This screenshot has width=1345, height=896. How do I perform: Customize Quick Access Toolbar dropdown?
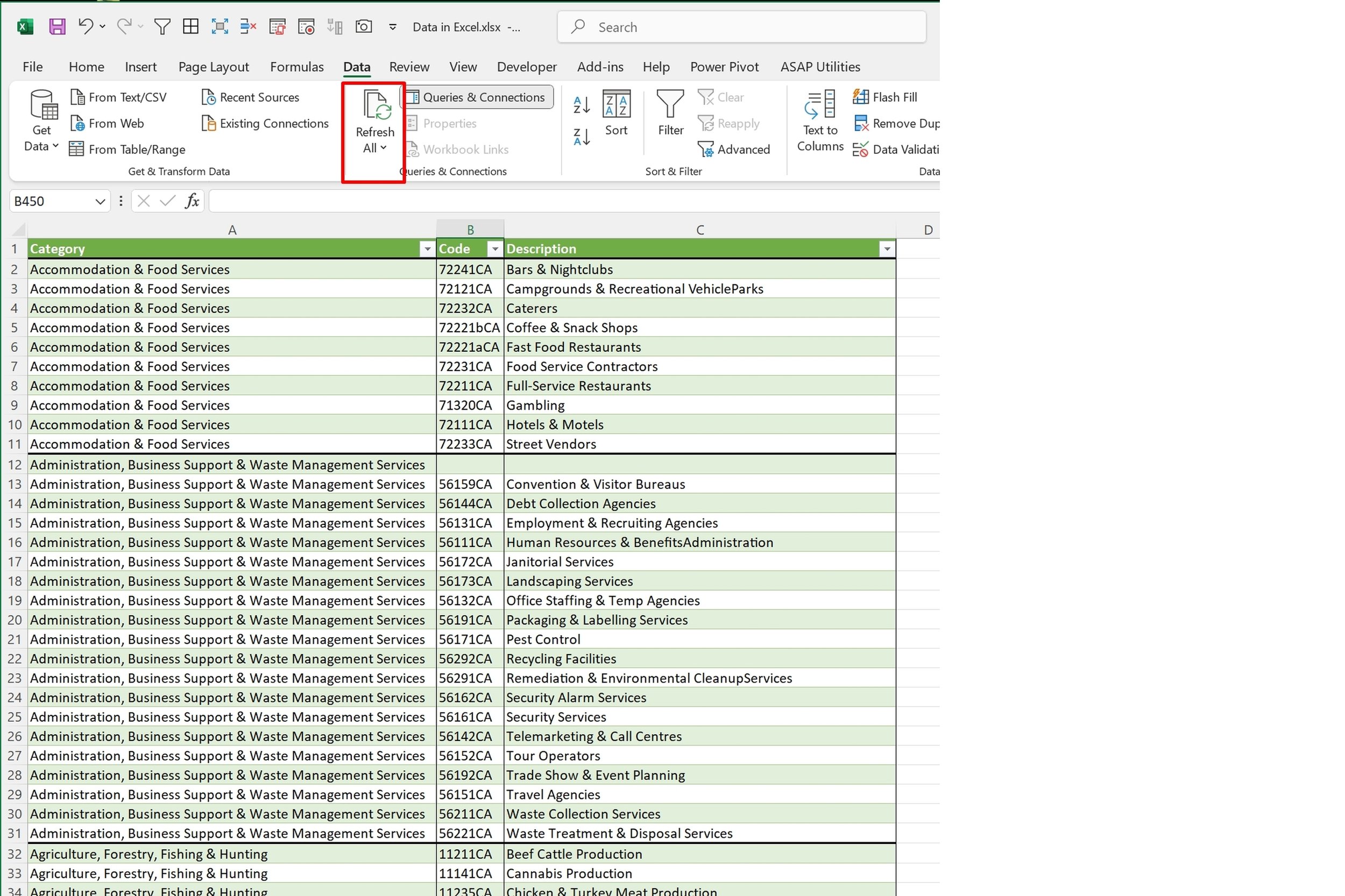(393, 26)
